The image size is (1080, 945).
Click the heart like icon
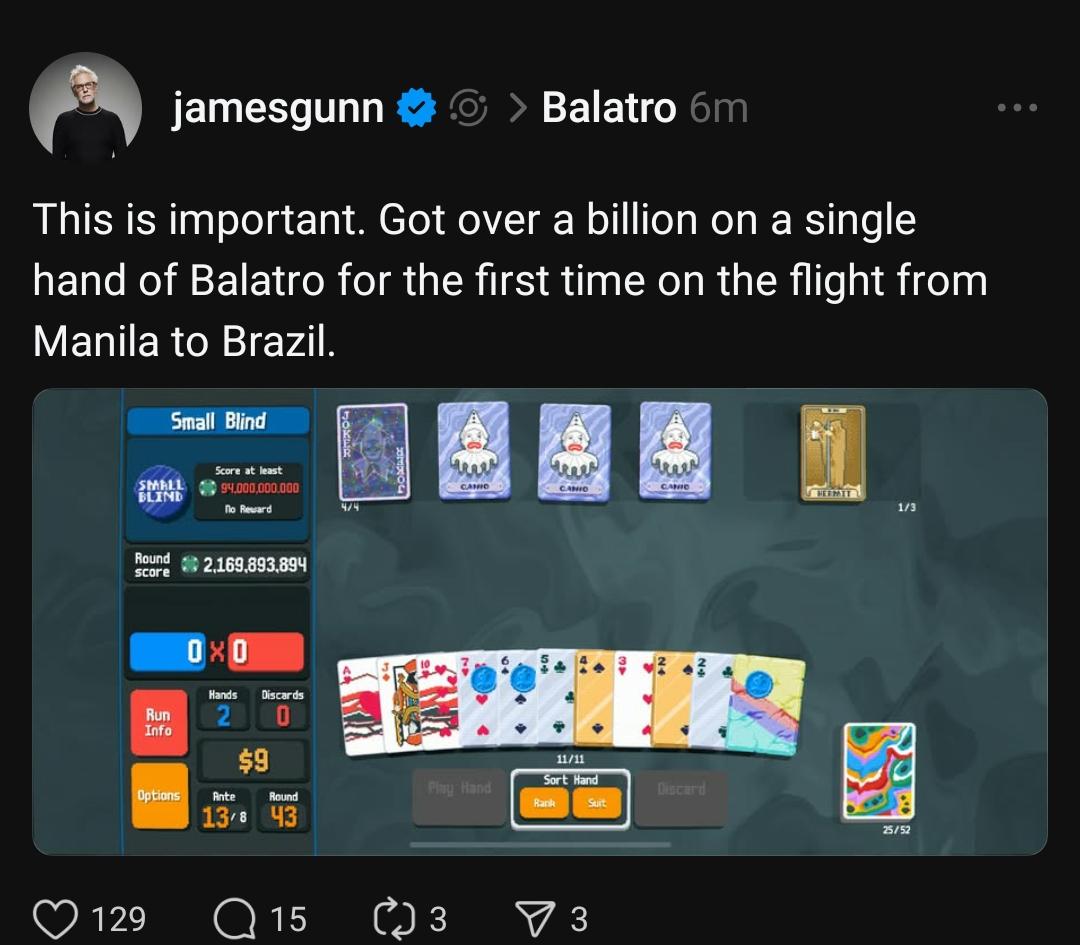click(x=56, y=920)
